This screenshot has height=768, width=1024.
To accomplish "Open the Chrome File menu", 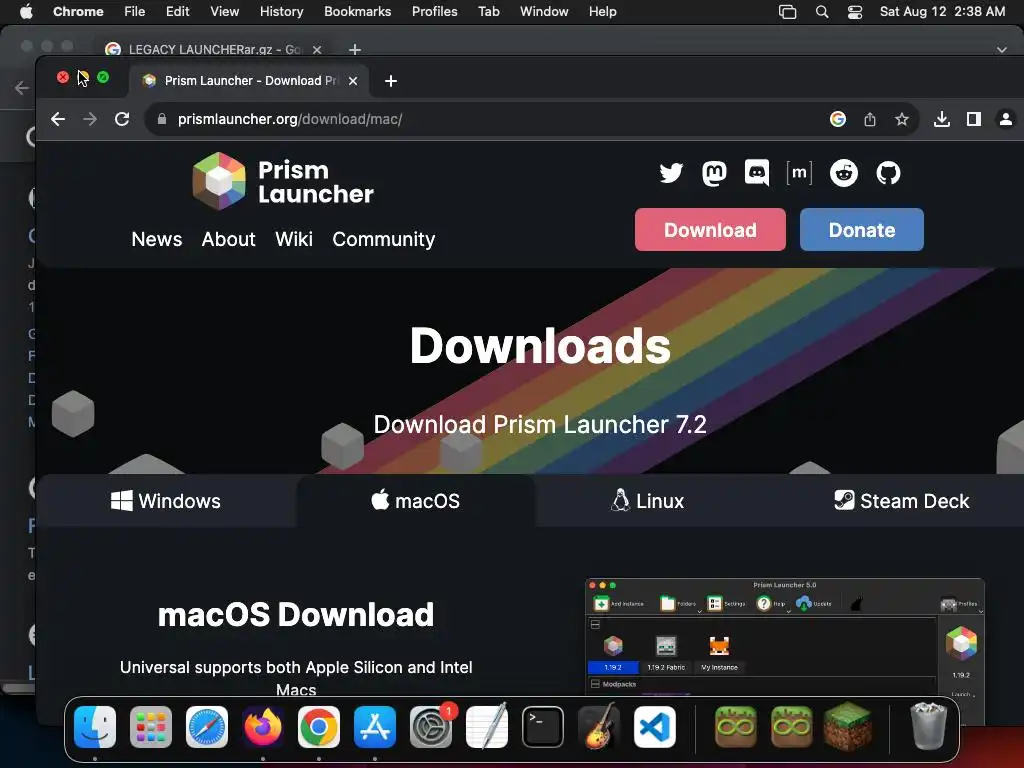I will (135, 11).
